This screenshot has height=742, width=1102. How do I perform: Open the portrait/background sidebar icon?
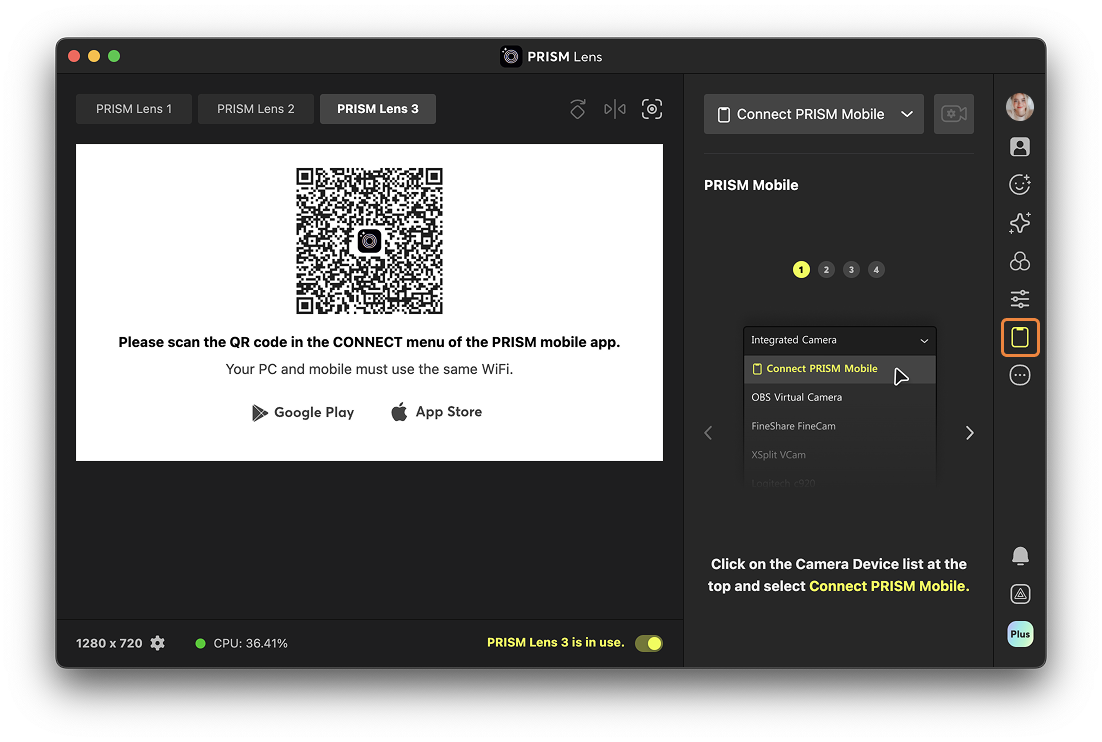coord(1020,146)
